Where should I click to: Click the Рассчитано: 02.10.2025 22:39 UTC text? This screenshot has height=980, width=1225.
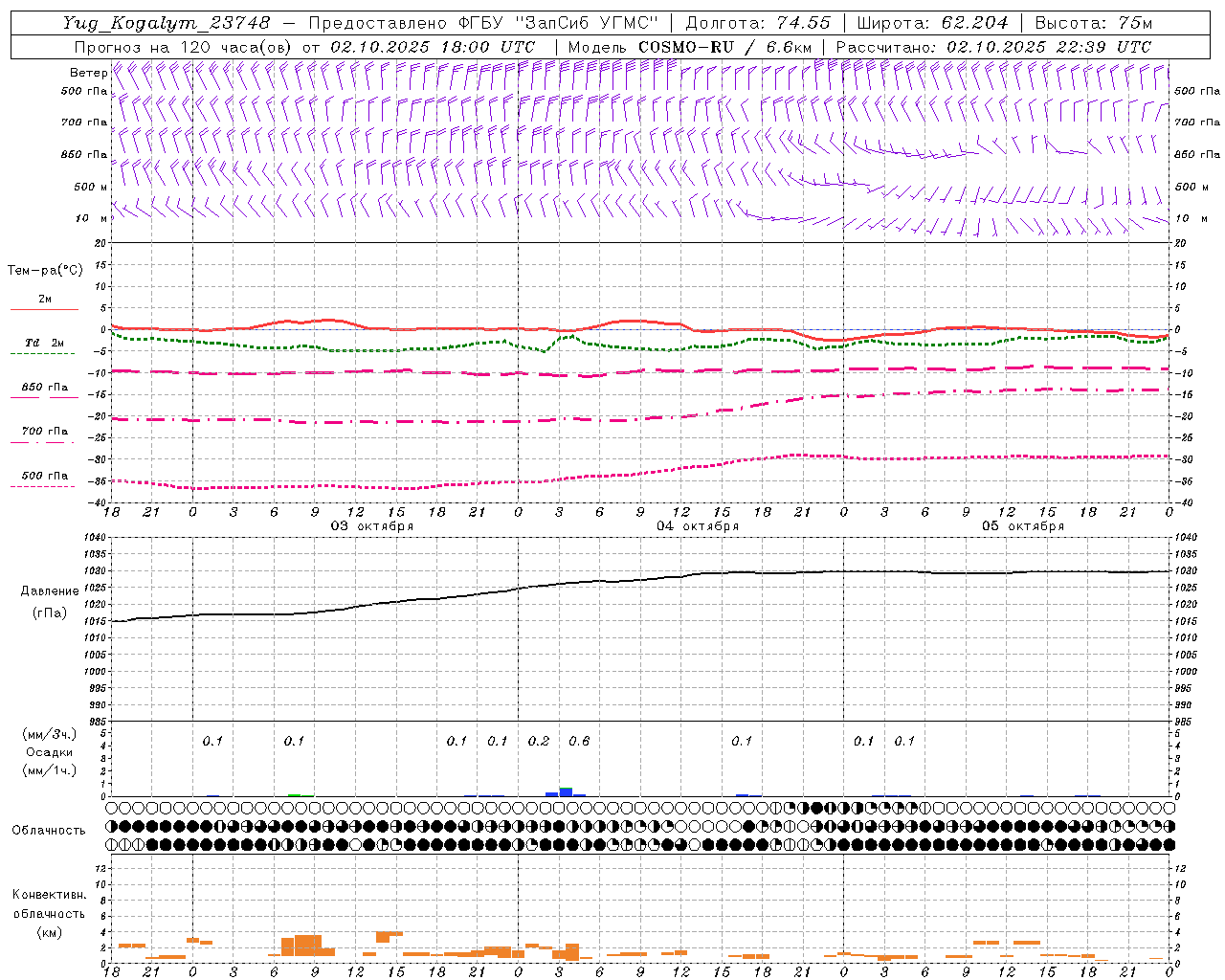click(x=993, y=47)
